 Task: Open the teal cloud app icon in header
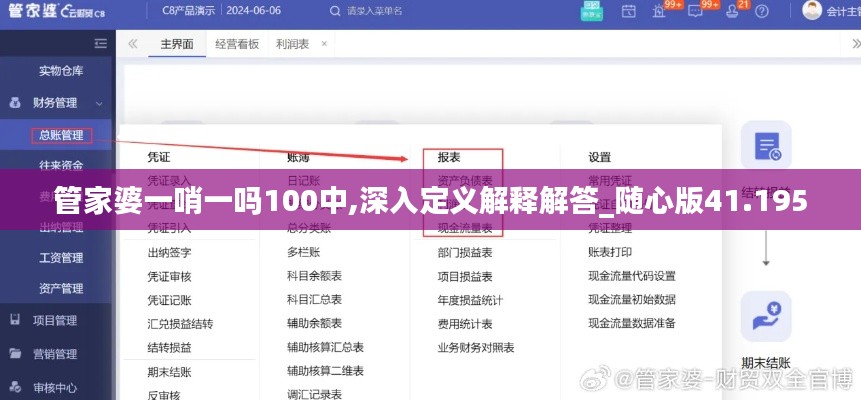point(591,12)
